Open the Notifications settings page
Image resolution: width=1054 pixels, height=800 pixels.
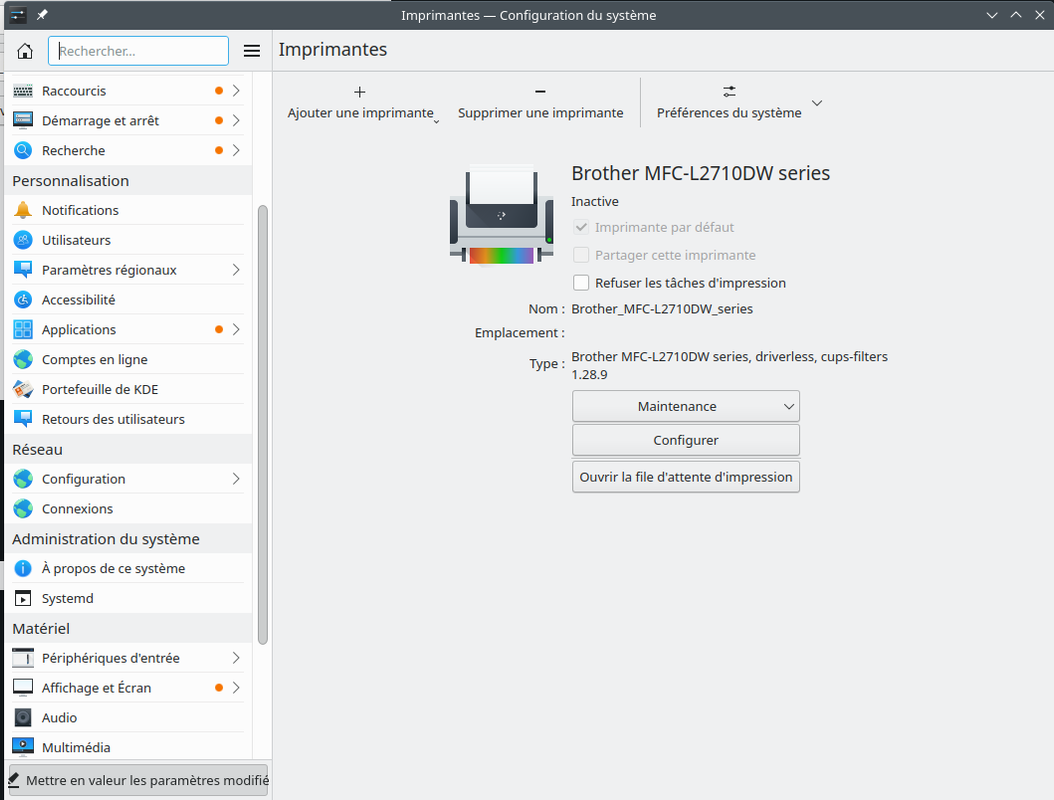[128, 210]
